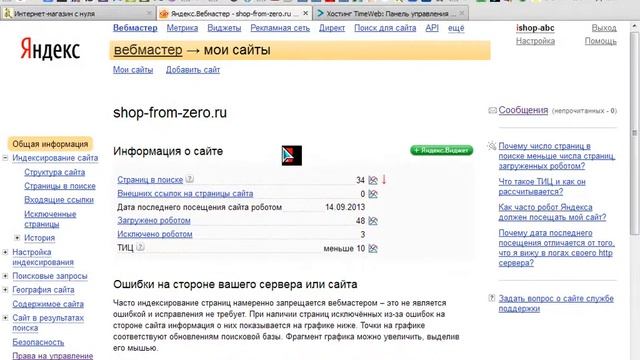Collapse the Индексирование сайта tree section

point(5,158)
